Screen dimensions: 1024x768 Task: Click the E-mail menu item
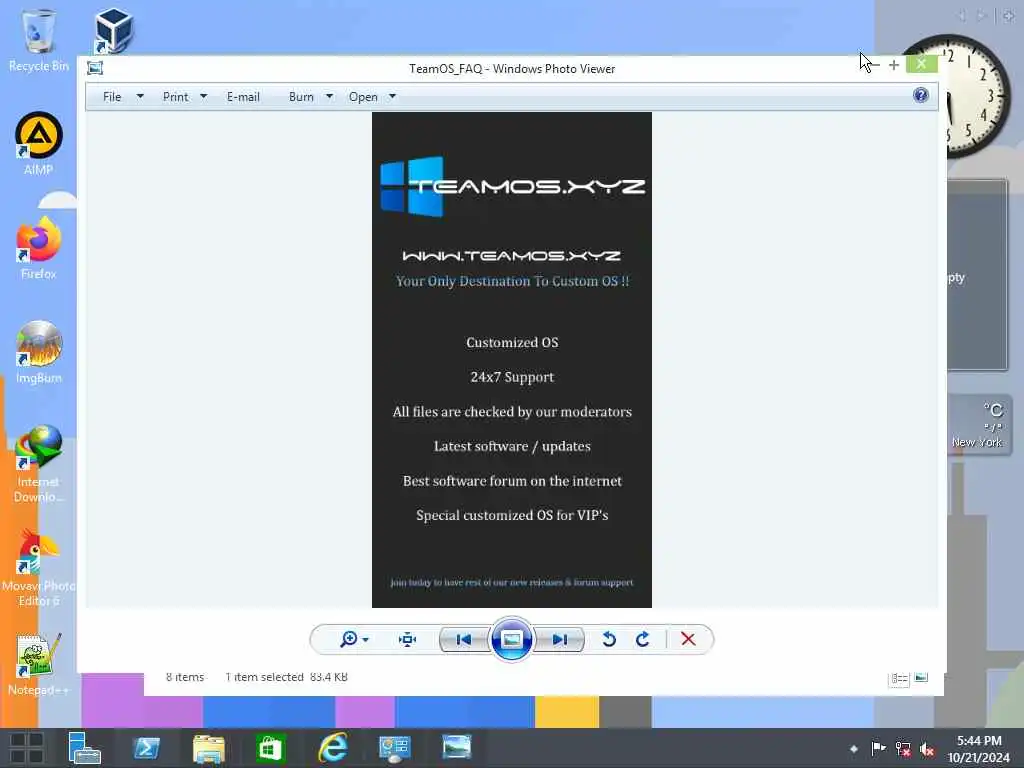[243, 97]
